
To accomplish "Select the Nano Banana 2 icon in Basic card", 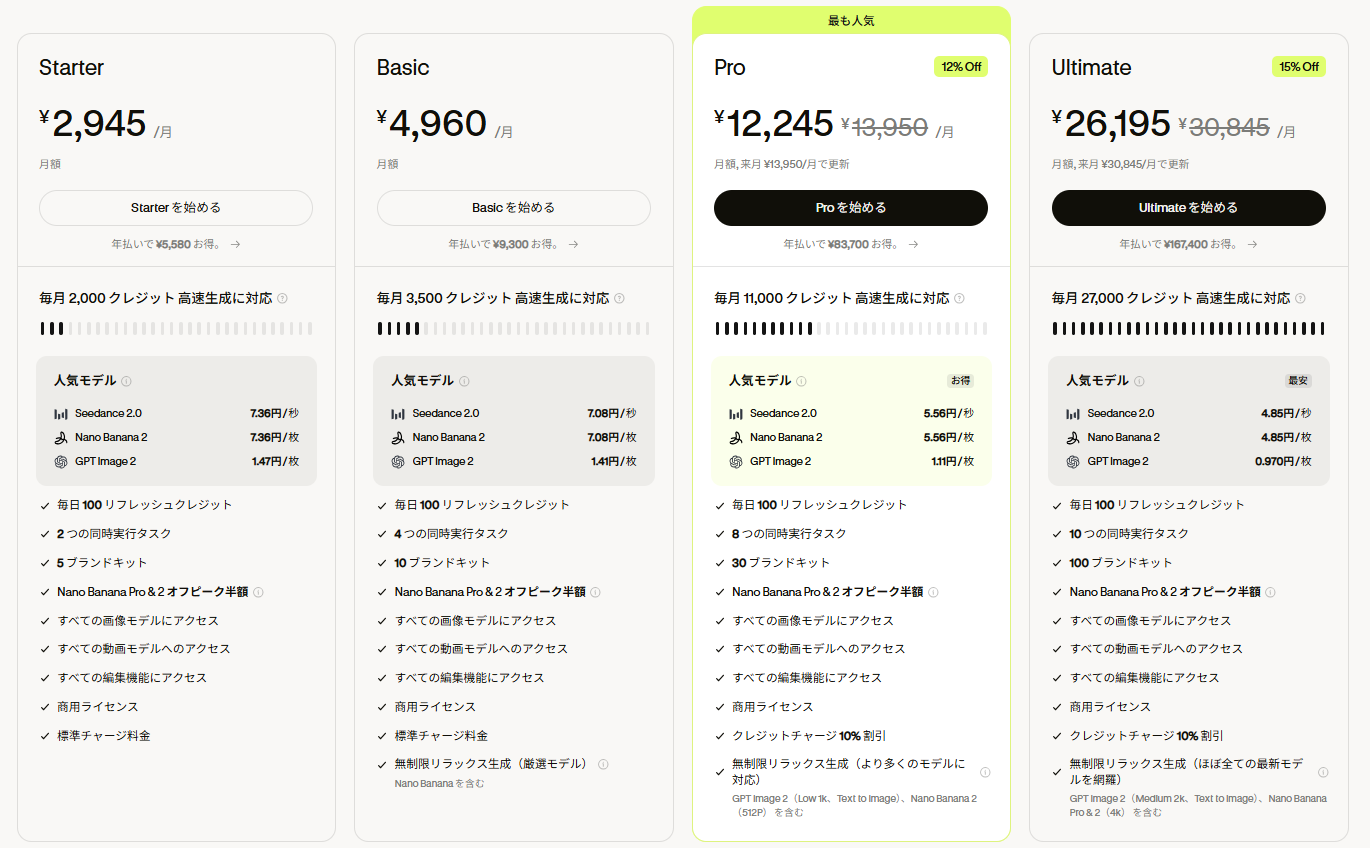I will click(x=398, y=437).
